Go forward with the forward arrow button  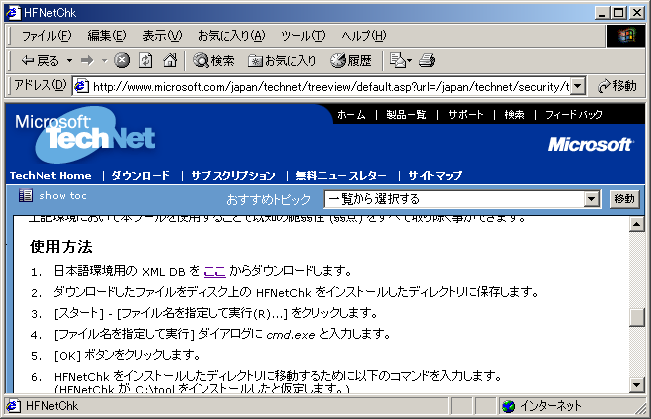[x=87, y=61]
